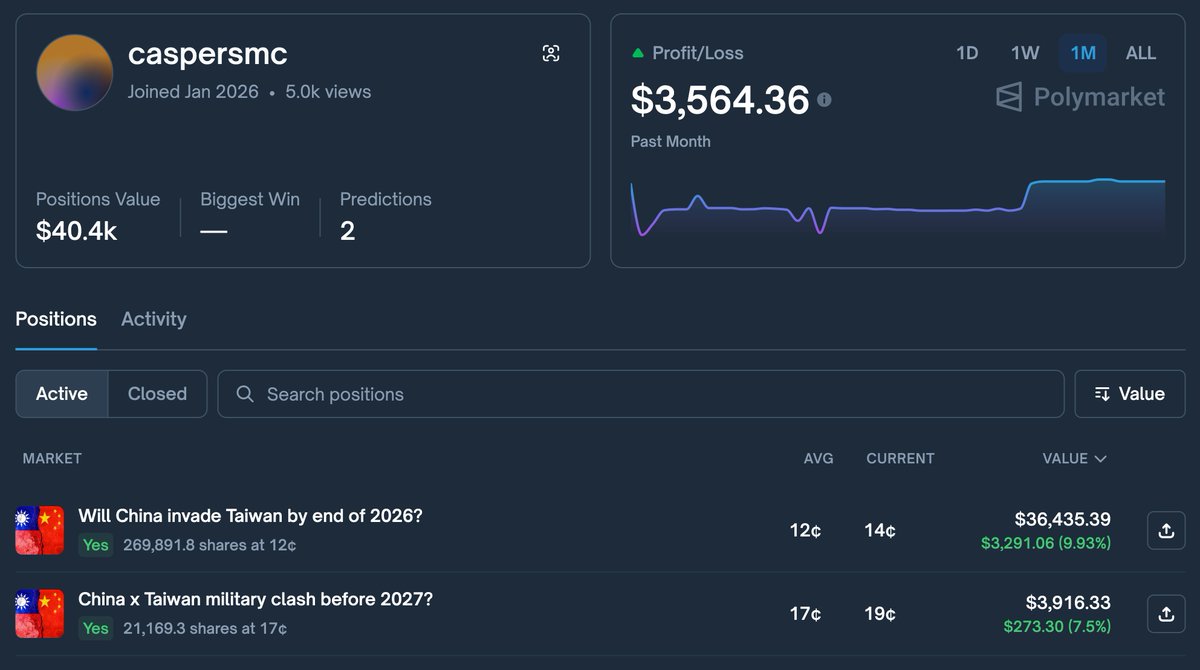Click the VALUE column header chevron
1200x670 pixels.
tap(1100, 458)
